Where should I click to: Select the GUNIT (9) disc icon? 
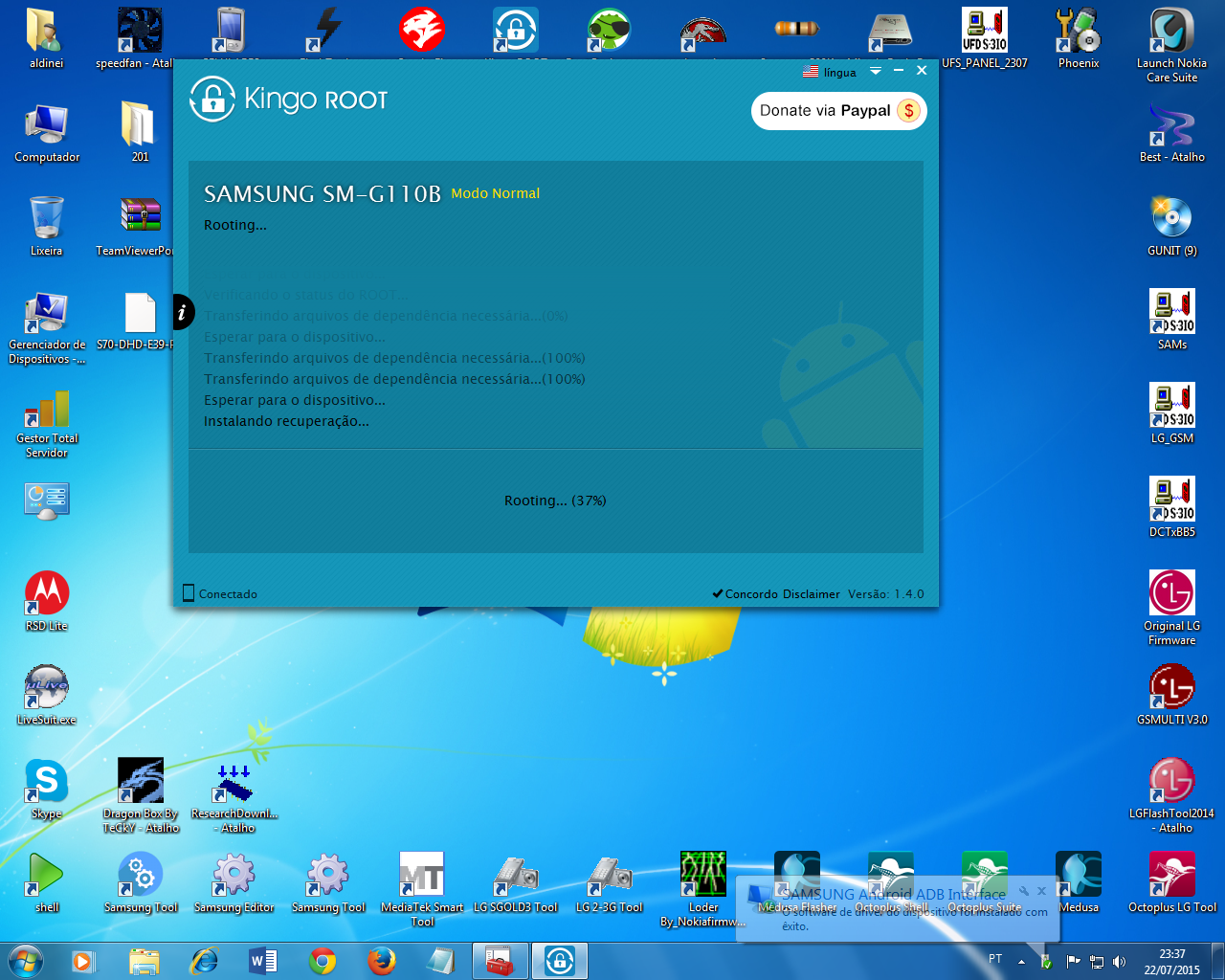point(1172,226)
